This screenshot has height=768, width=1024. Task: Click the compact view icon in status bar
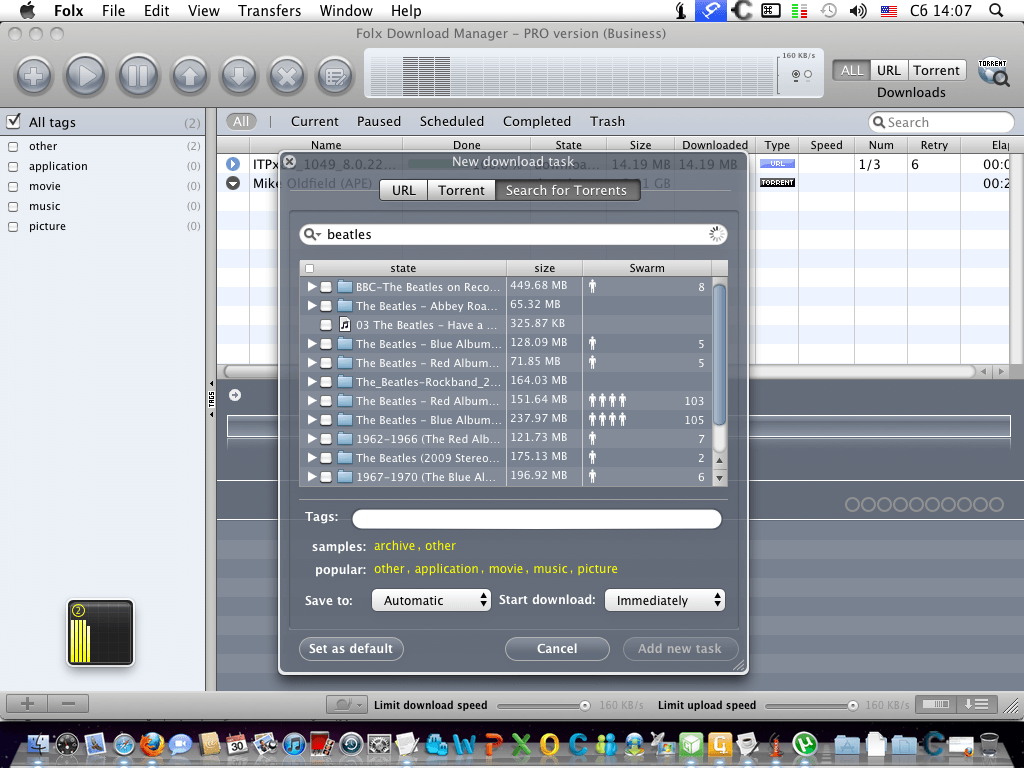click(936, 703)
